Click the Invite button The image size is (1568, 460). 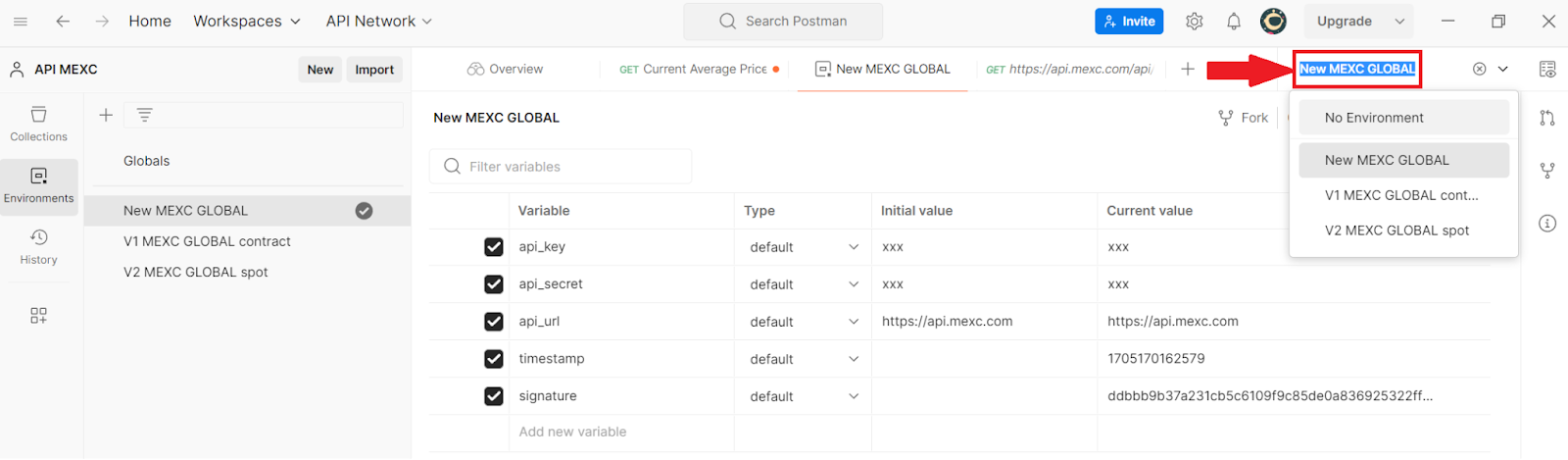[x=1129, y=21]
